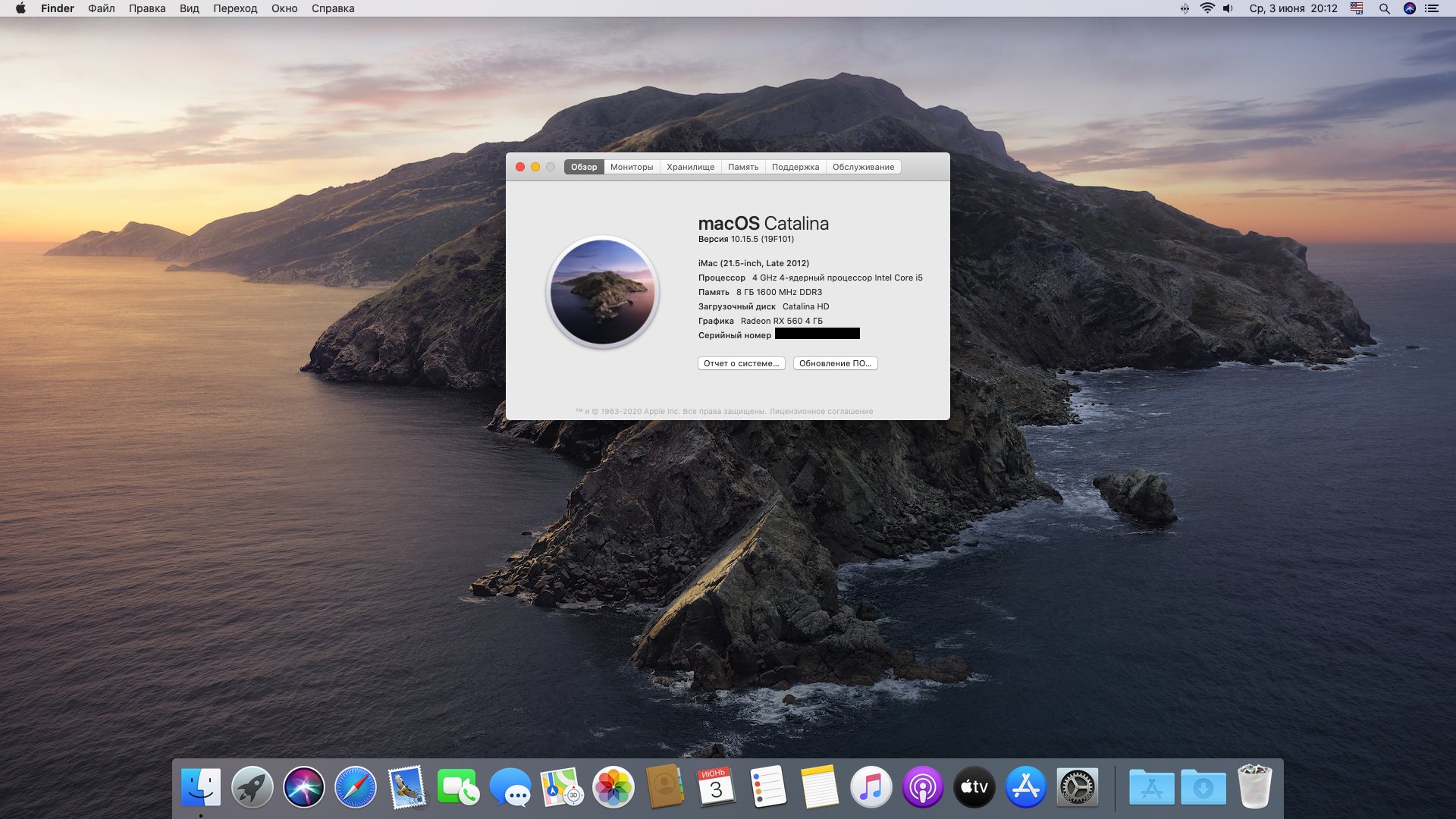Select the Память tab
The height and width of the screenshot is (819, 1456).
coord(743,167)
